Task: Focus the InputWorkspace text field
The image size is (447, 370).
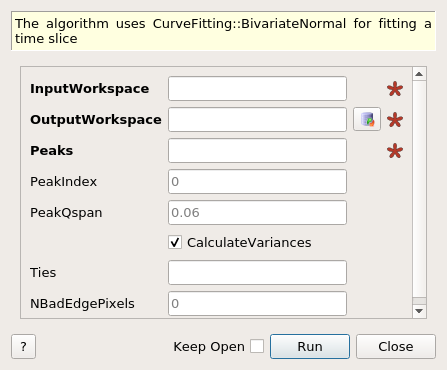Action: point(257,89)
